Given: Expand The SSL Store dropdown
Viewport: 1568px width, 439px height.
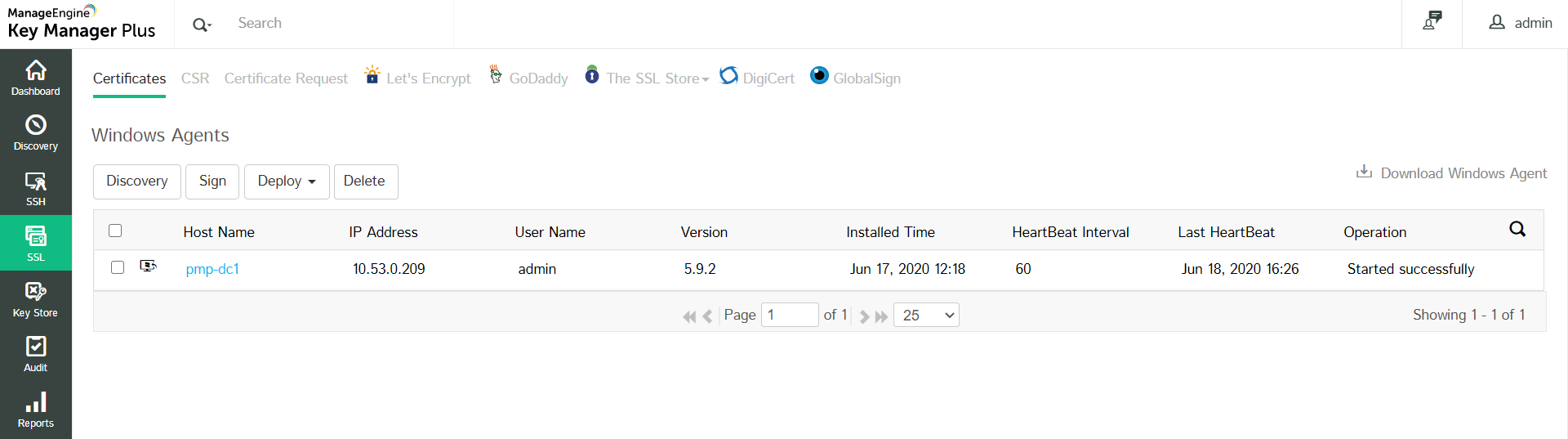Looking at the screenshot, I should [x=657, y=78].
